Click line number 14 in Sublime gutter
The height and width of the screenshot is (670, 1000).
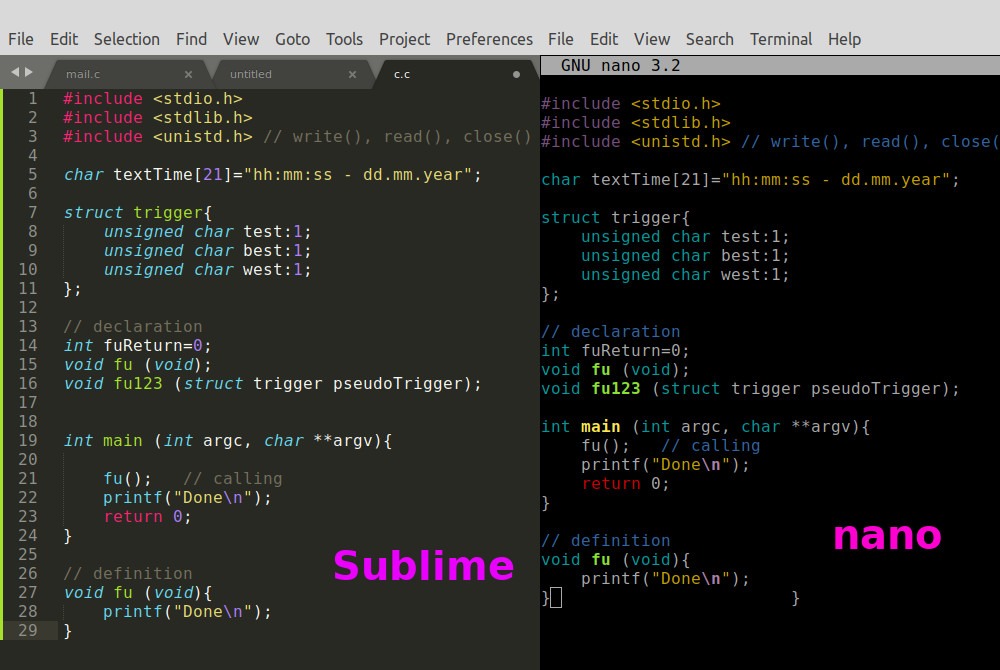click(x=28, y=346)
